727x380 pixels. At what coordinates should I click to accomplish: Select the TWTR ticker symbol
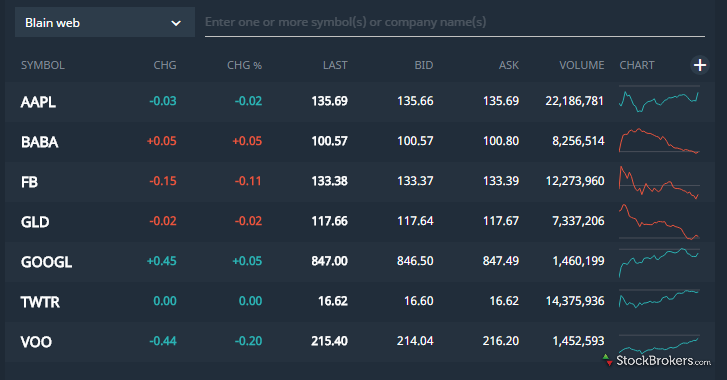click(40, 302)
